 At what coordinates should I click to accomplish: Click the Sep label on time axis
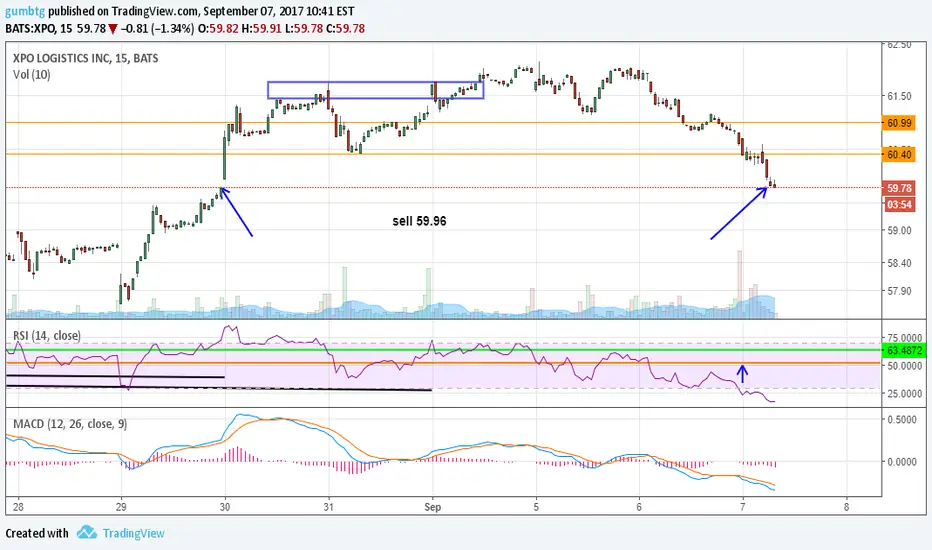[433, 507]
